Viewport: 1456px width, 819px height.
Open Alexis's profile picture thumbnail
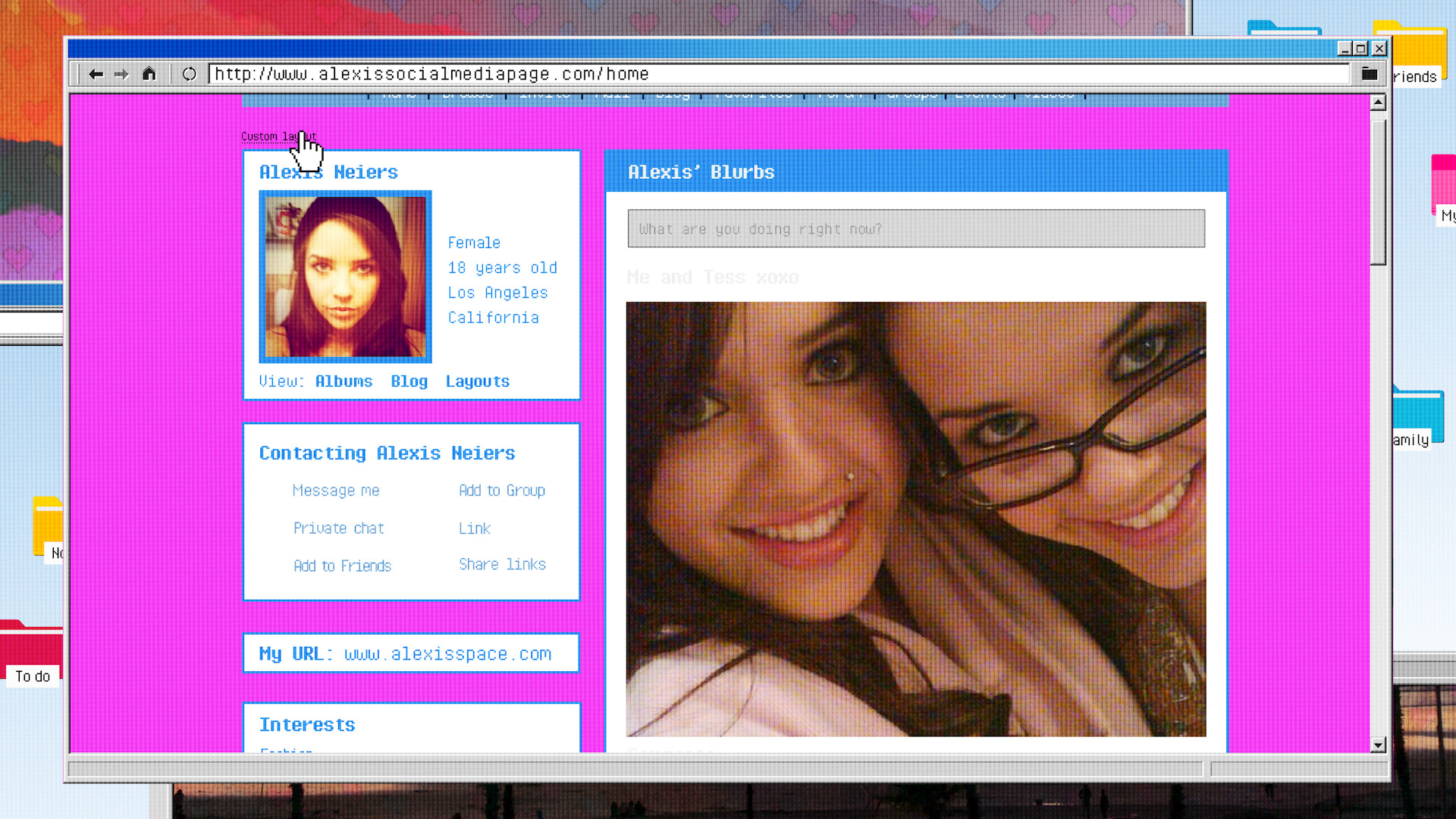point(346,277)
